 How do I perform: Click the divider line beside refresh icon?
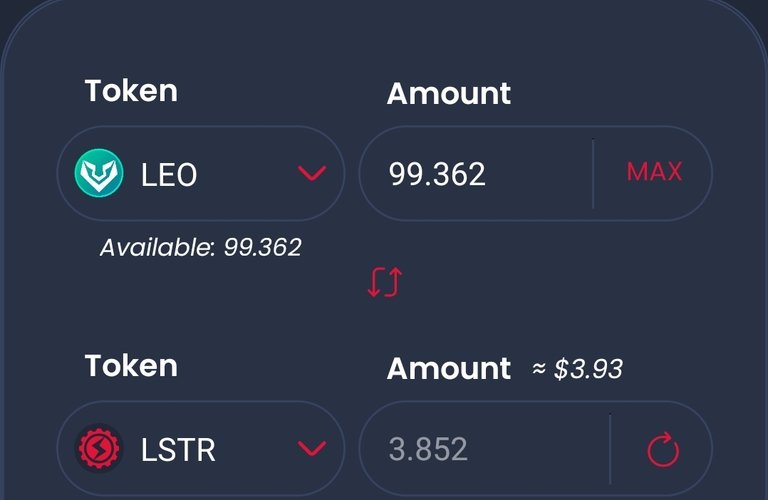click(x=610, y=449)
